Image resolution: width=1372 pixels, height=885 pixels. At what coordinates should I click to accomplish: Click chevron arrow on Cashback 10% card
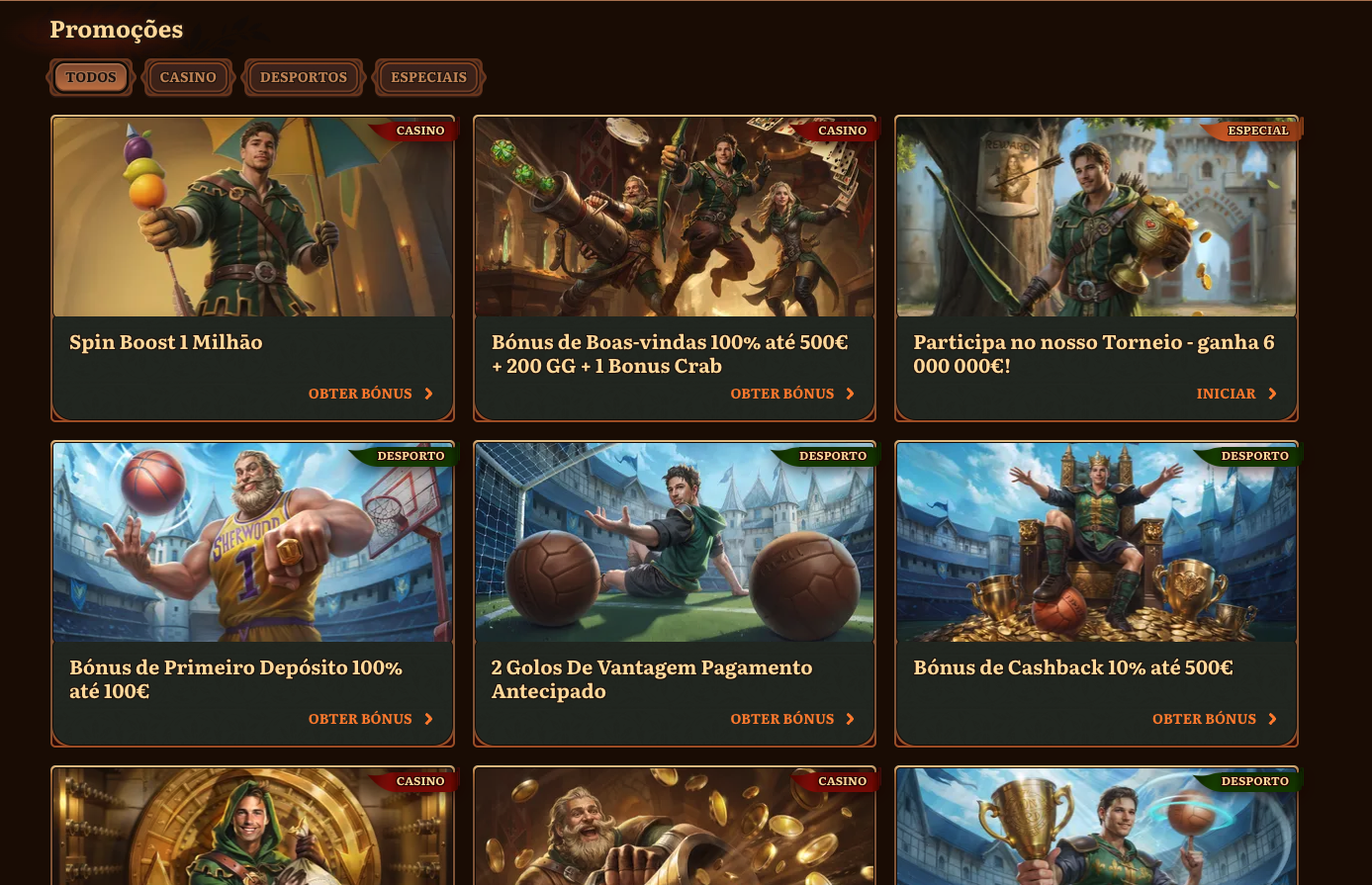pyautogui.click(x=1272, y=719)
